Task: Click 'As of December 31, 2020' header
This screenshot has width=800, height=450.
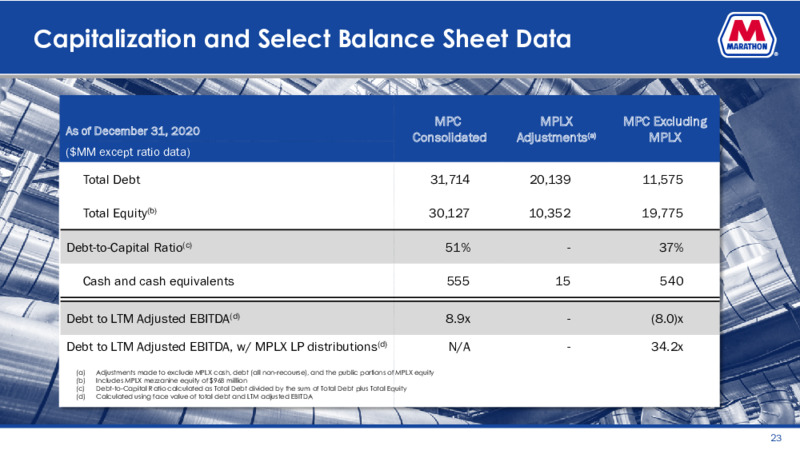Action: (133, 131)
